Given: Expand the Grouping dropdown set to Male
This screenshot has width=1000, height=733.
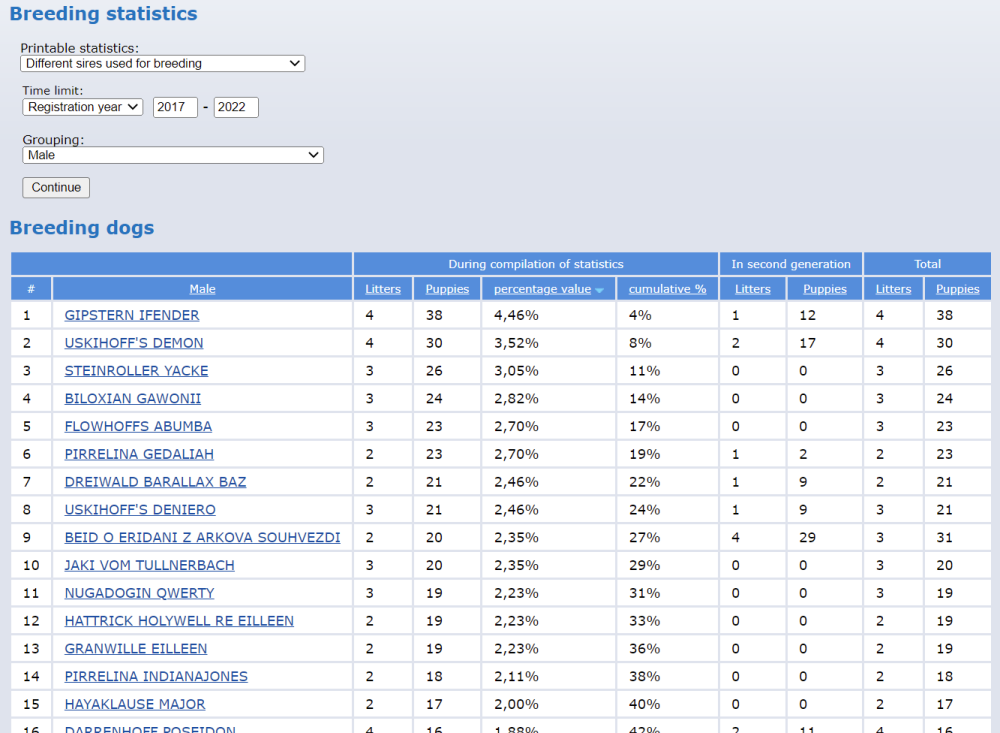Looking at the screenshot, I should tap(173, 155).
